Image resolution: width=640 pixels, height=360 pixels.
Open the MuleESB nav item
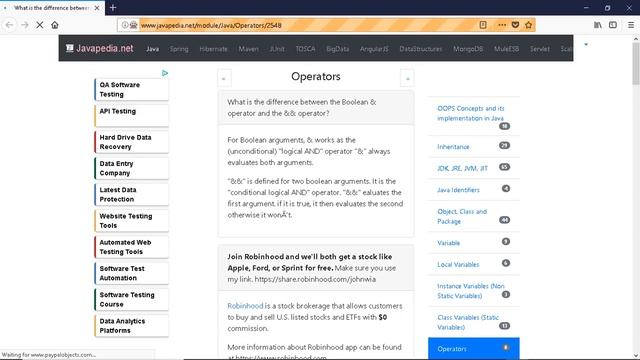507,49
